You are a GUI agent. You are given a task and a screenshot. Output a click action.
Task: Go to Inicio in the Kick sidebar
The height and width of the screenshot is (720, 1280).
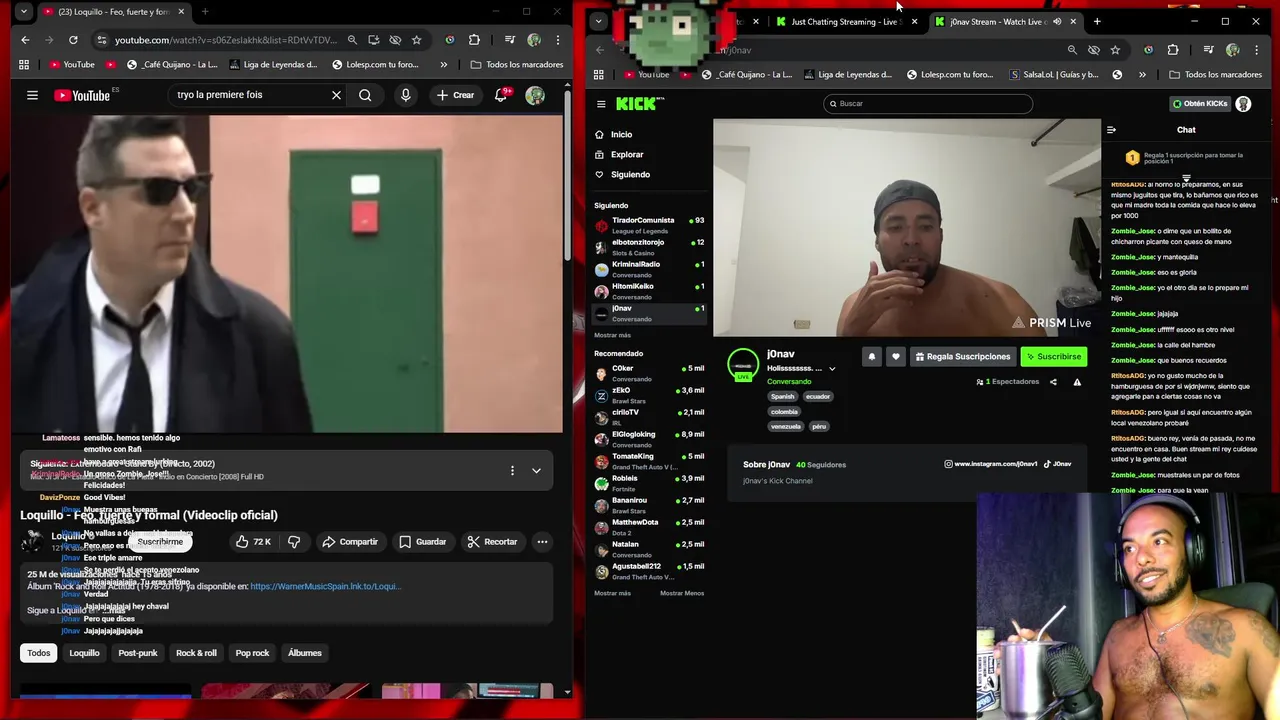click(621, 134)
